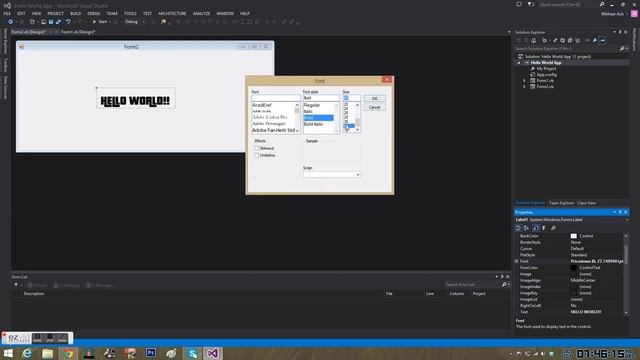
Task: Click the Size input field in Font dialog
Action: [x=351, y=98]
